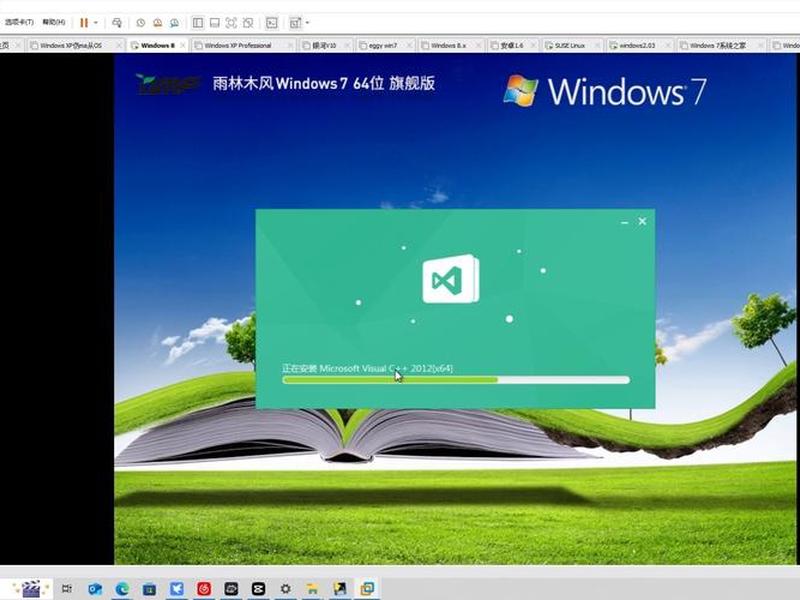Minimize the green installer dialog
This screenshot has width=800, height=600.
coord(624,222)
